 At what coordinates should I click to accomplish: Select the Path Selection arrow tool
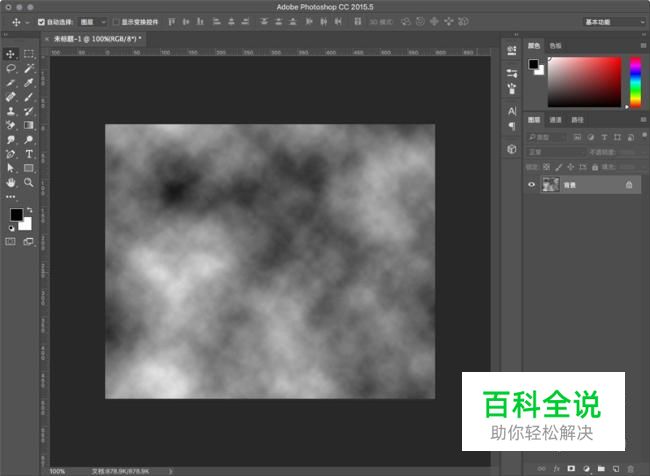[x=10, y=168]
